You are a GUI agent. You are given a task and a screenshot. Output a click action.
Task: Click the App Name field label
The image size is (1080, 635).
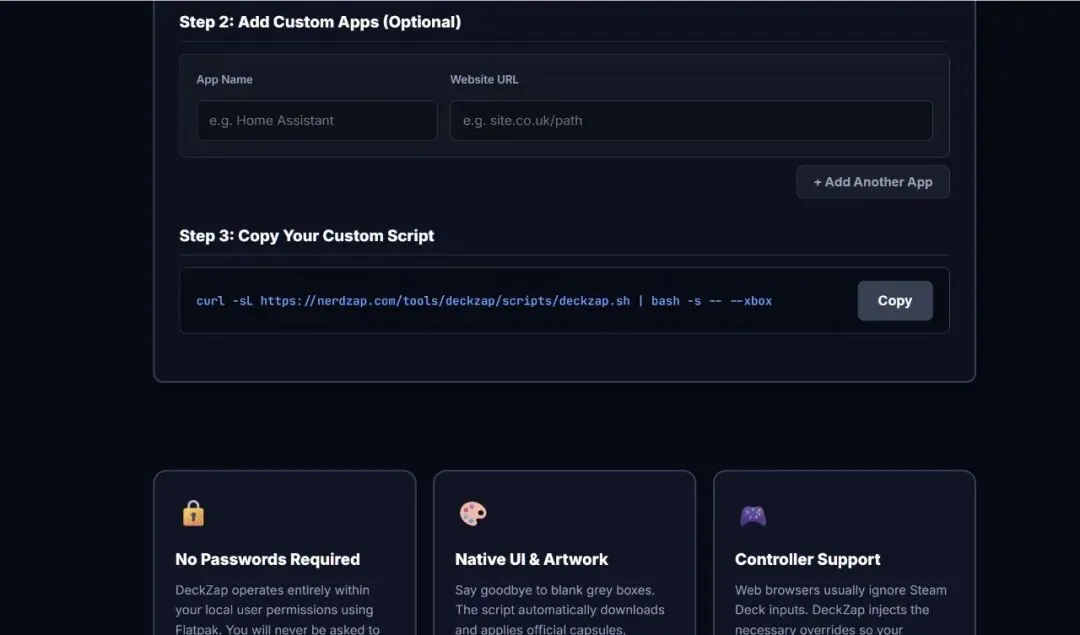224,79
